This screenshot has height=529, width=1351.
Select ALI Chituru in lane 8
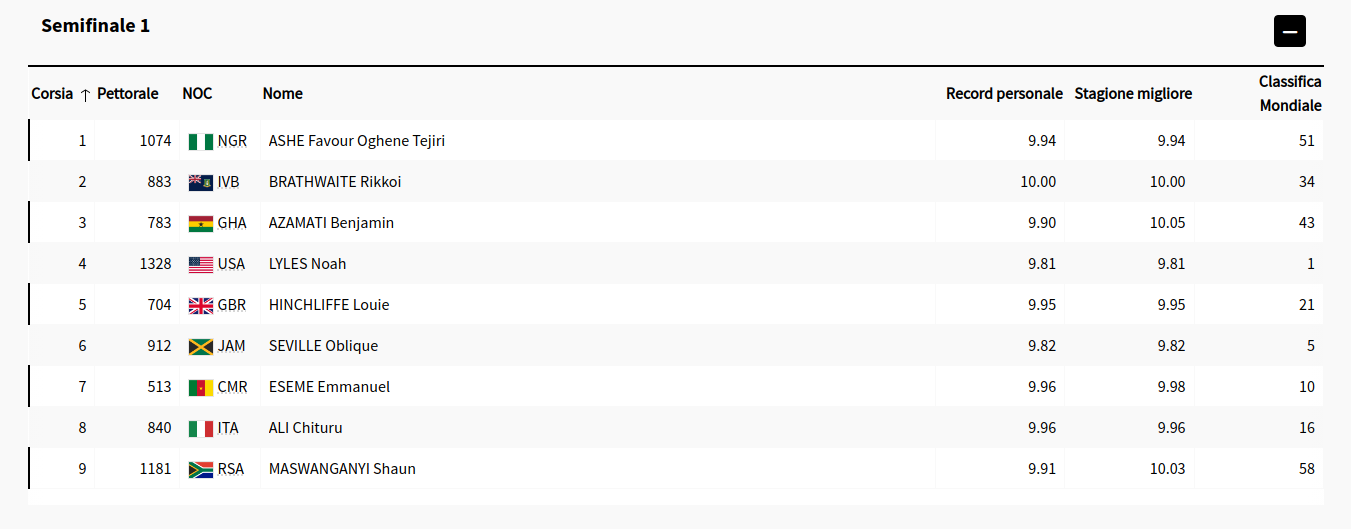(x=306, y=428)
